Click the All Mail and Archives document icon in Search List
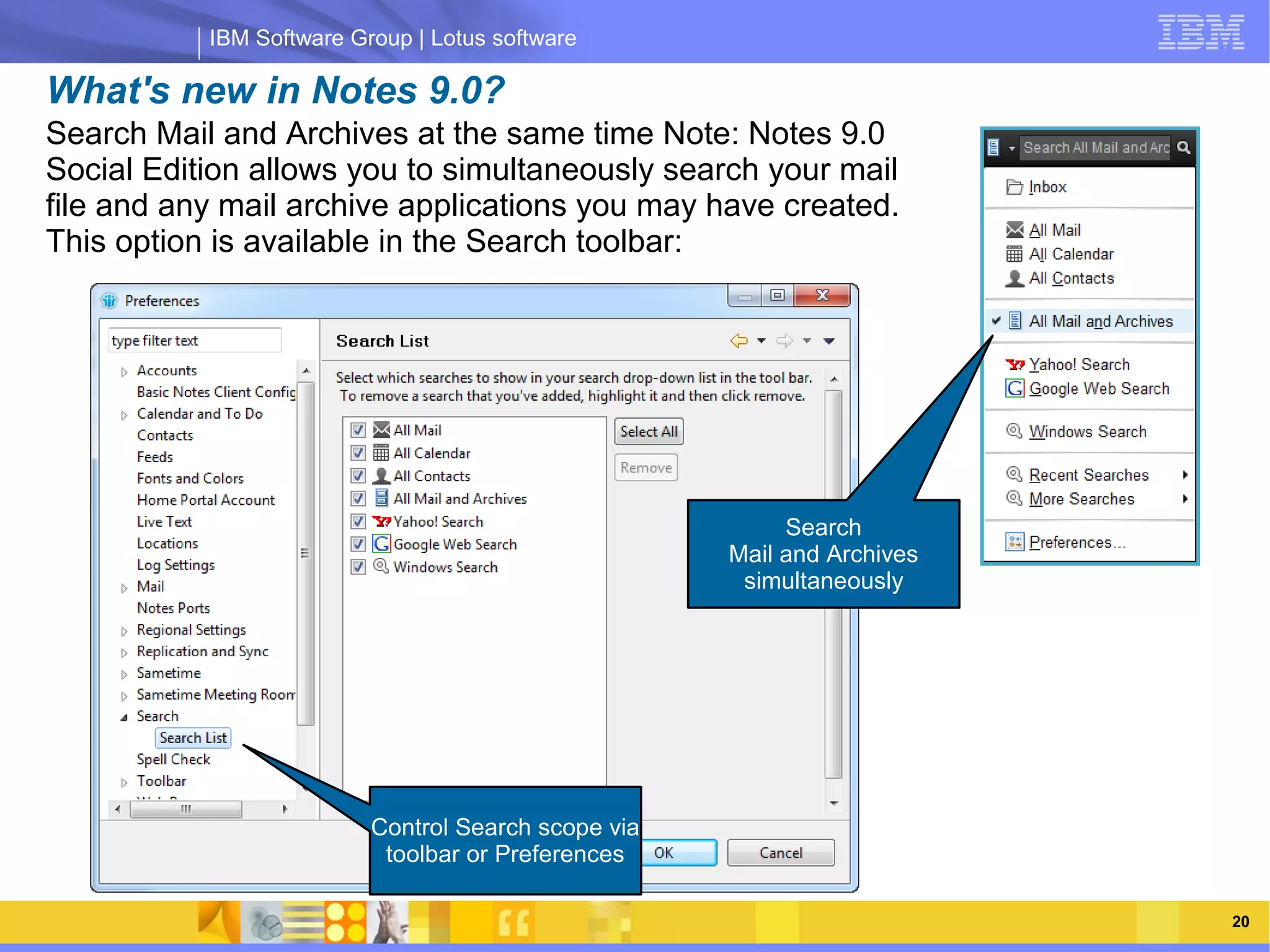Image resolution: width=1270 pixels, height=952 pixels. pos(381,499)
